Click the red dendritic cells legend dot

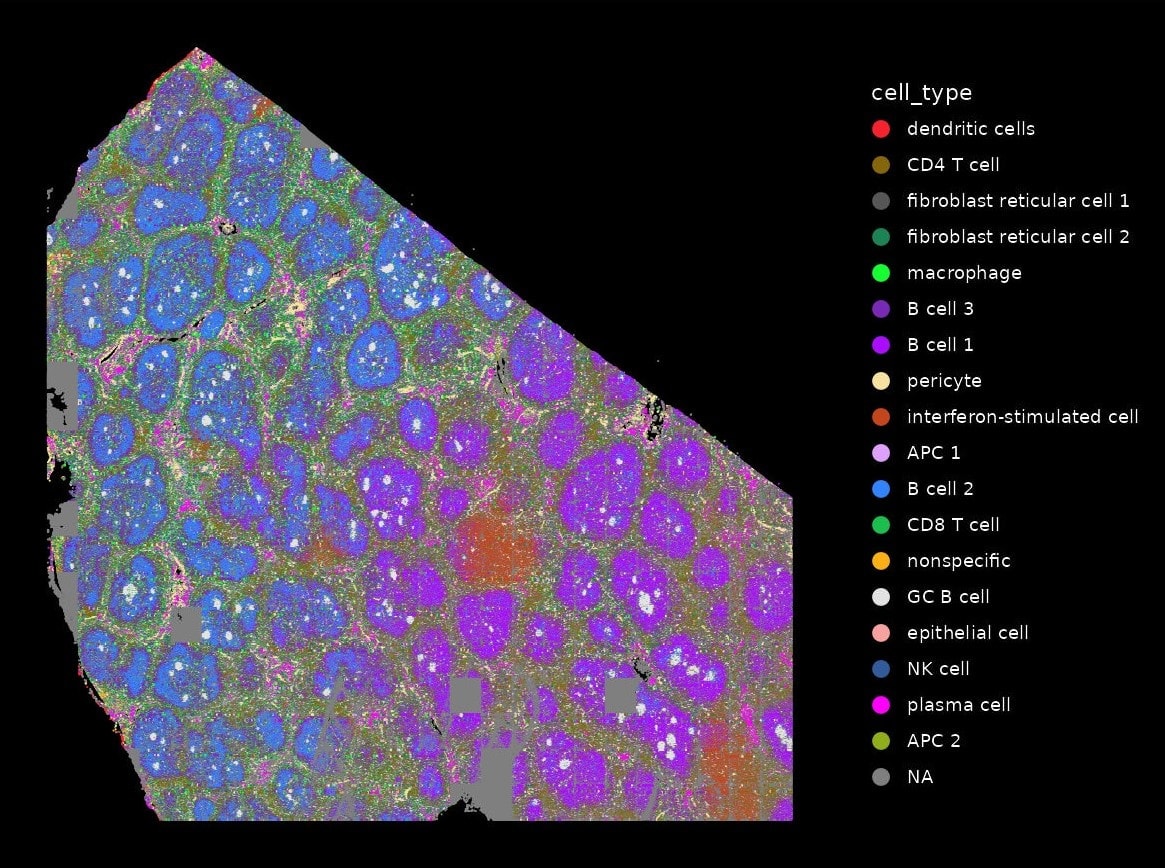point(880,129)
